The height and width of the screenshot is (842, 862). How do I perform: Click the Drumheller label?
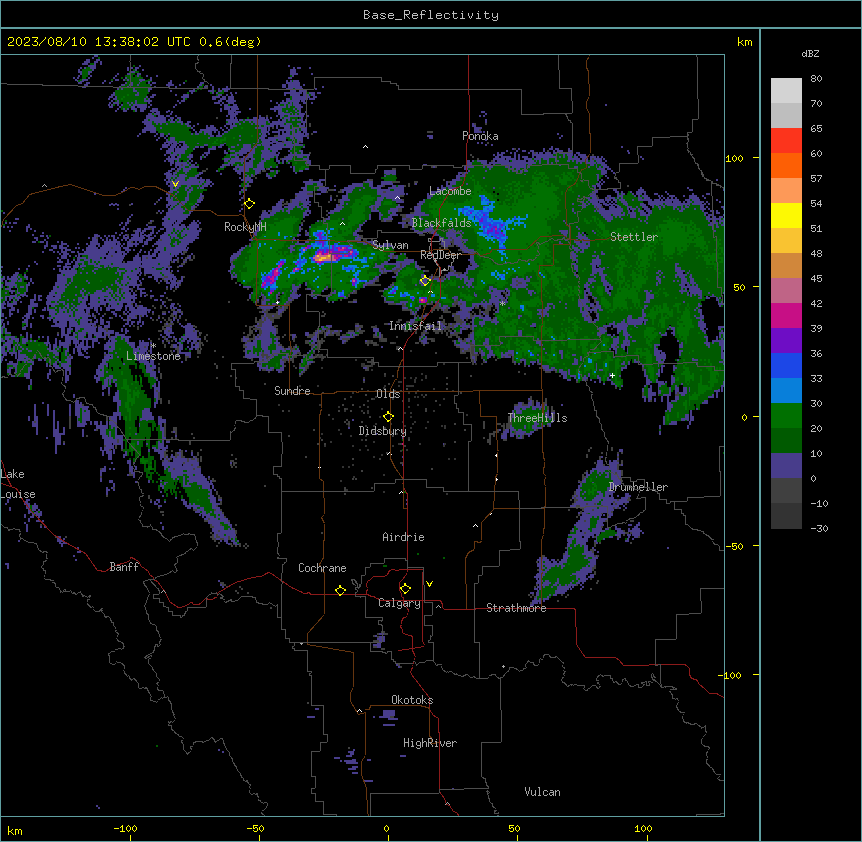tap(638, 487)
